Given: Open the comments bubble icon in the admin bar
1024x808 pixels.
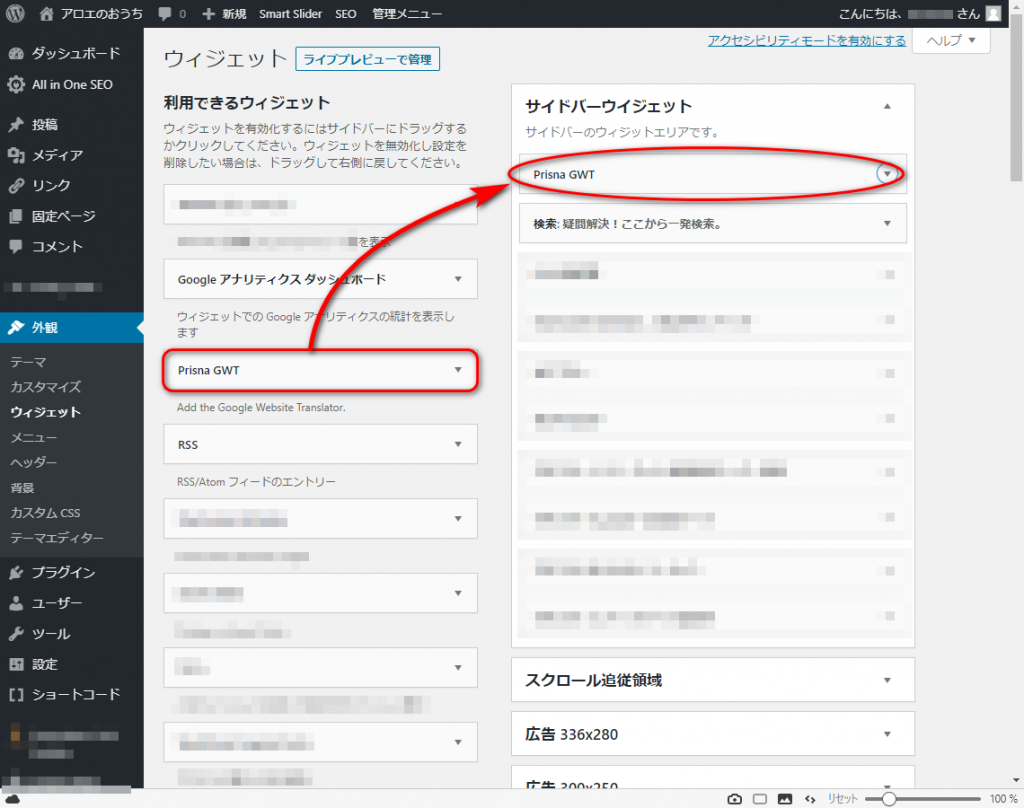Looking at the screenshot, I should (x=164, y=14).
